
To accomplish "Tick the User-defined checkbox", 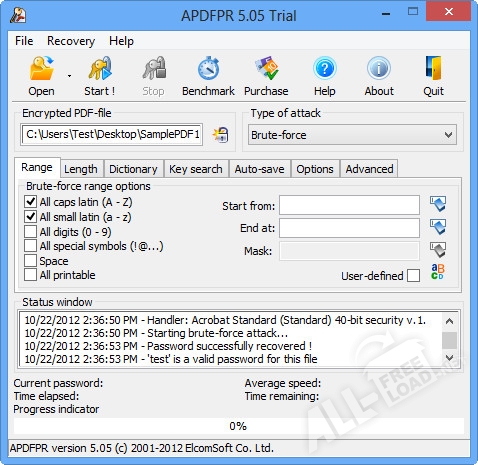I will click(413, 276).
